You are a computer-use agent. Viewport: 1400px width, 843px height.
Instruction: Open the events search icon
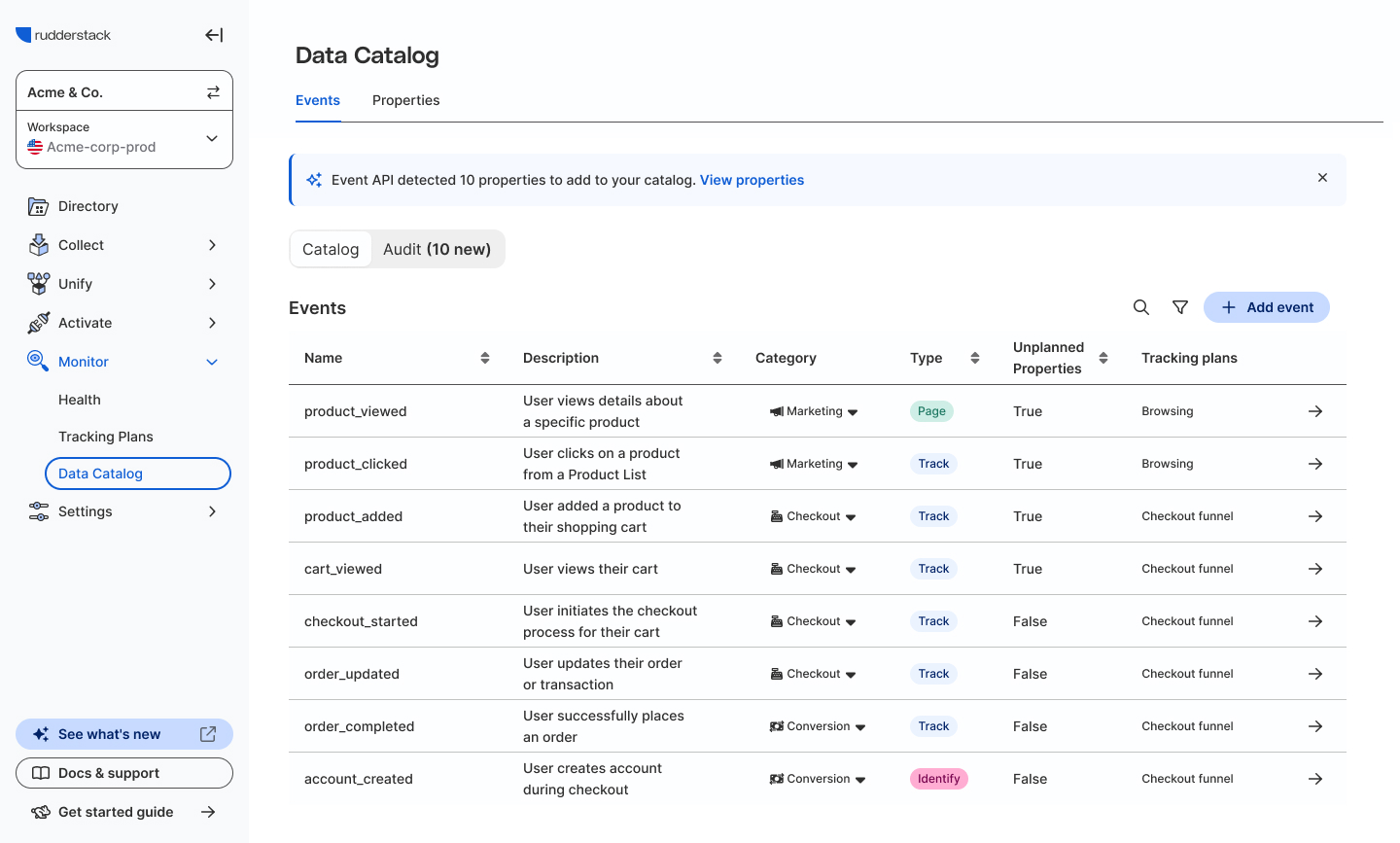[x=1140, y=307]
